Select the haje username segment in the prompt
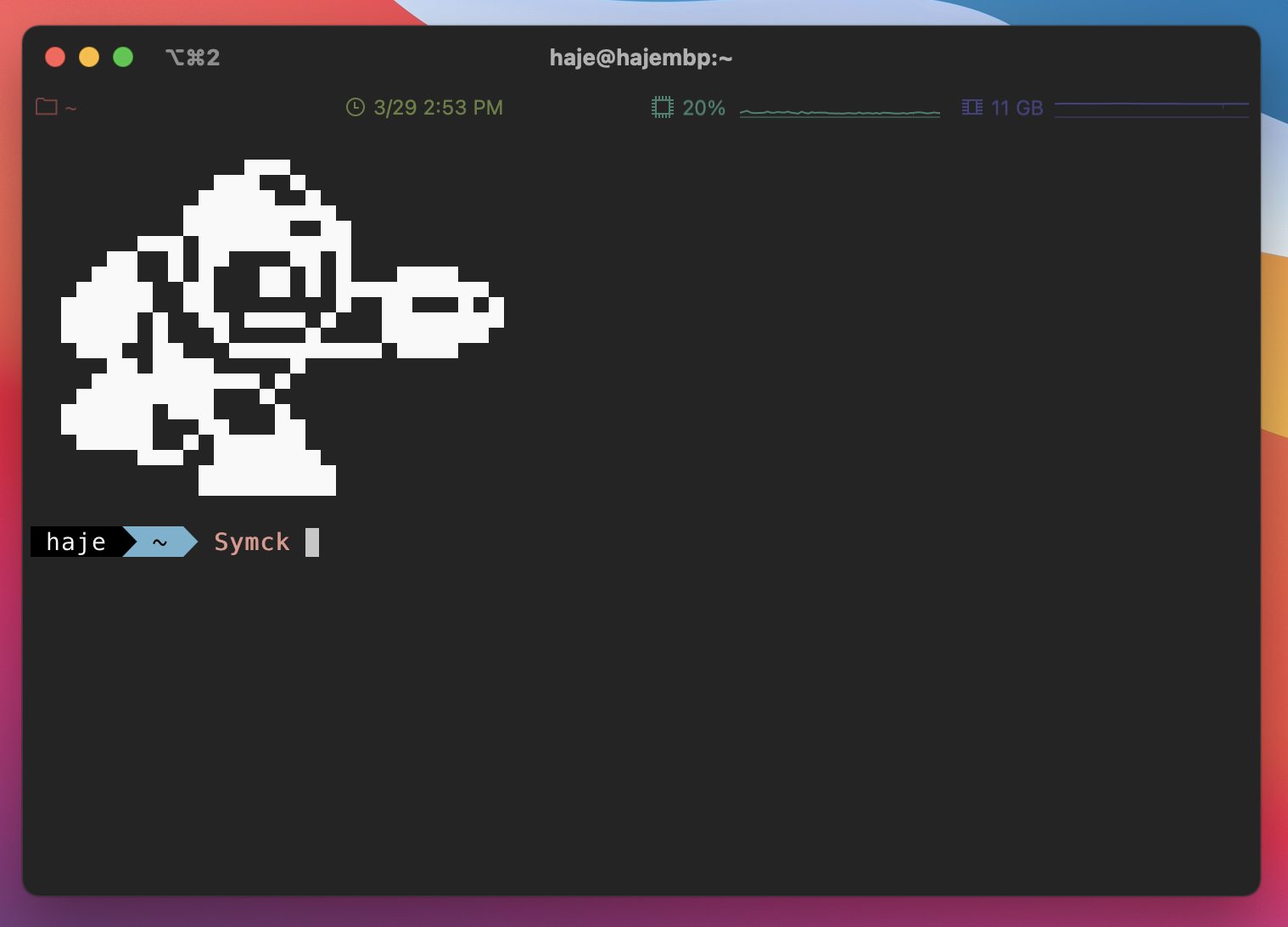 75,542
